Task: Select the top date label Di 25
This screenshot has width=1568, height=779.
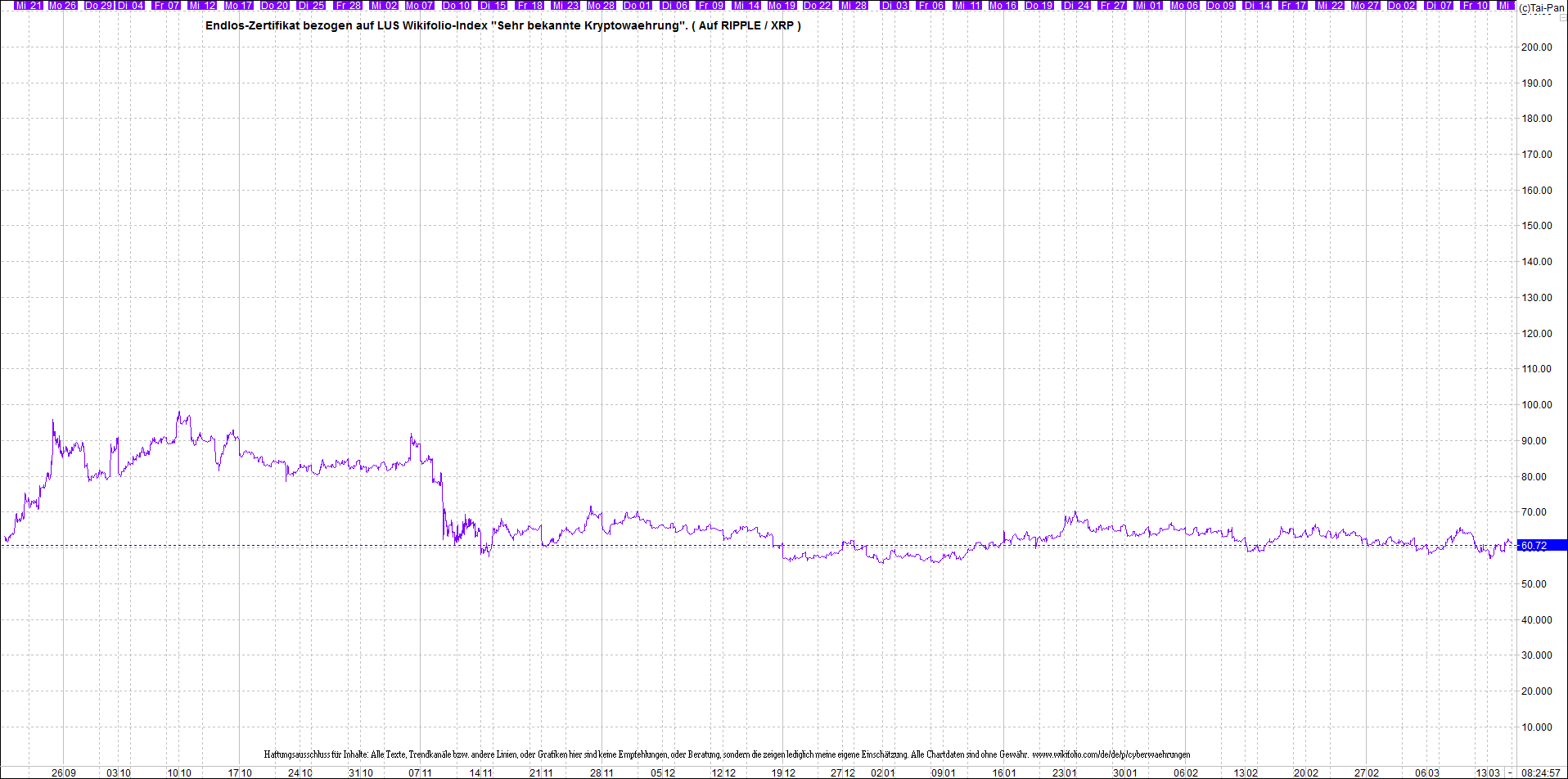Action: coord(312,5)
